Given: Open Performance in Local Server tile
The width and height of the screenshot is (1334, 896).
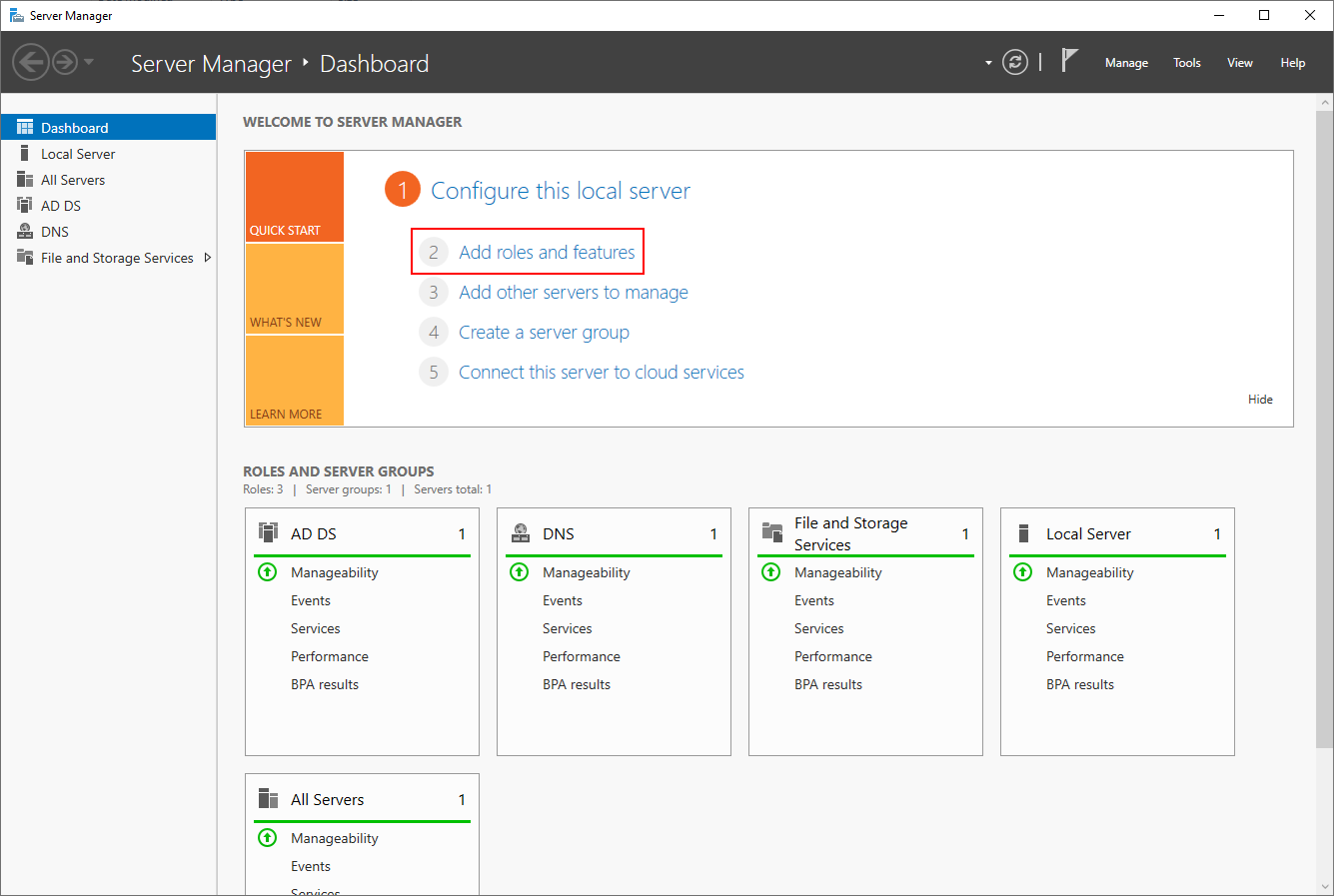Looking at the screenshot, I should click(1085, 656).
